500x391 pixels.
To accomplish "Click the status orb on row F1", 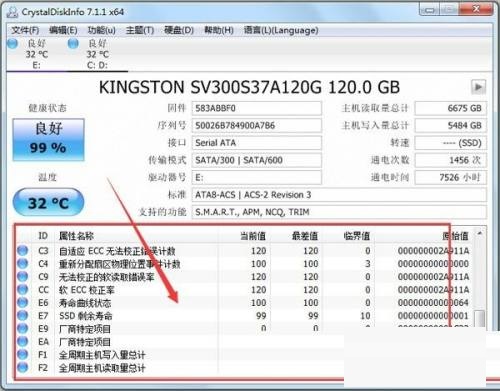I will point(22,354).
